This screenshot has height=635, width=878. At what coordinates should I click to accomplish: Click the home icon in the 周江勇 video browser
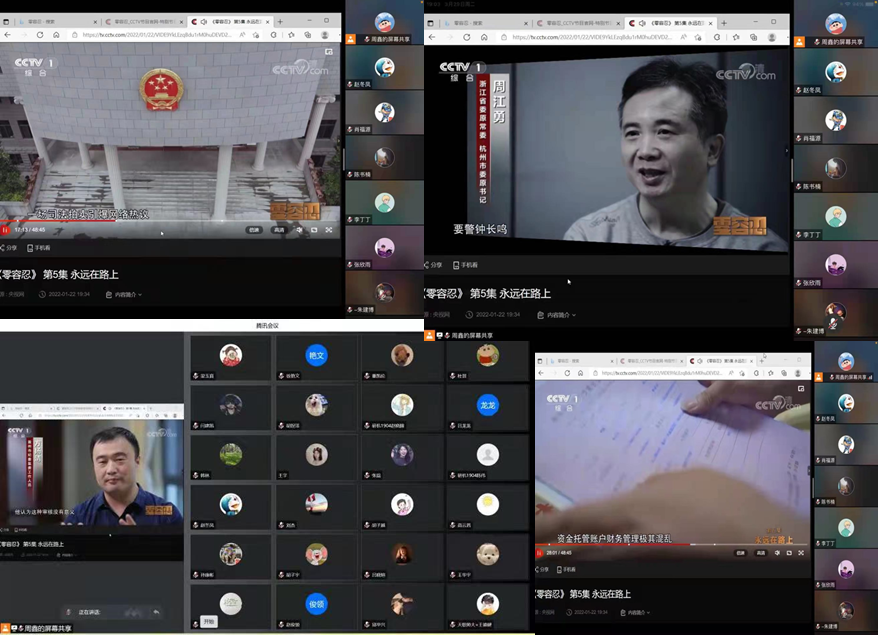[483, 37]
